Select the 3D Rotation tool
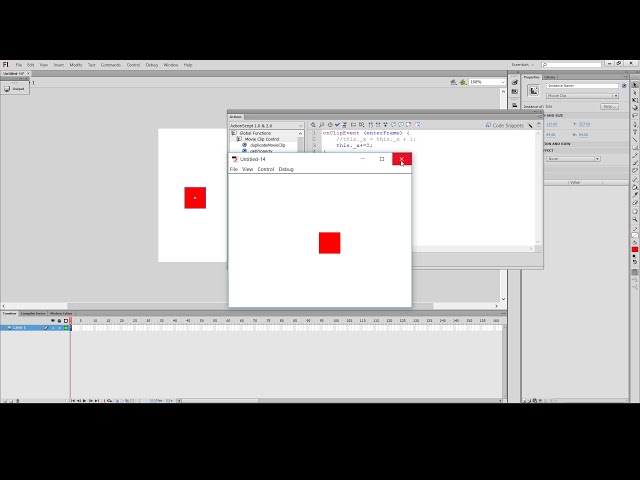The image size is (640, 480). 635,108
